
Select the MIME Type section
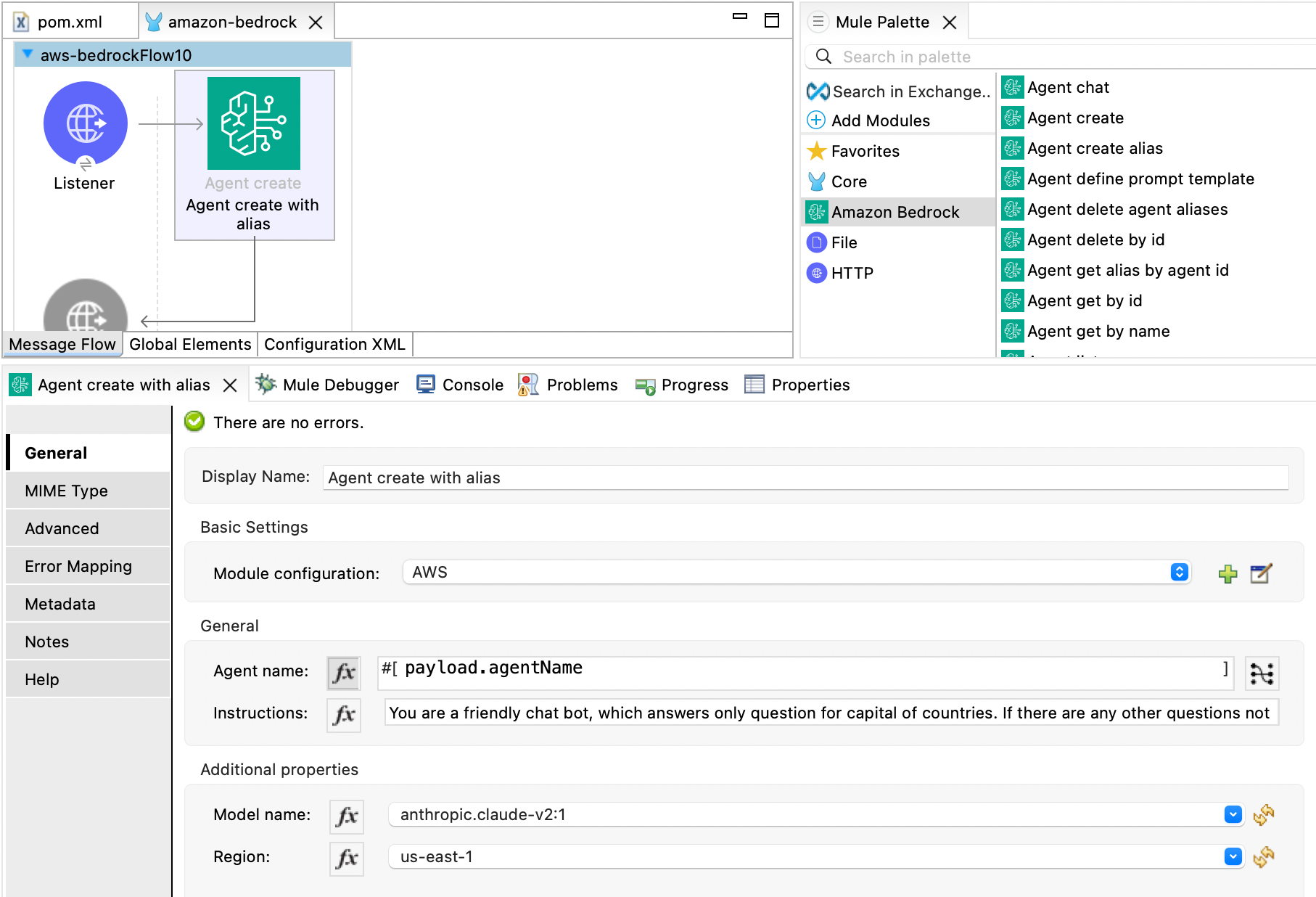point(89,491)
